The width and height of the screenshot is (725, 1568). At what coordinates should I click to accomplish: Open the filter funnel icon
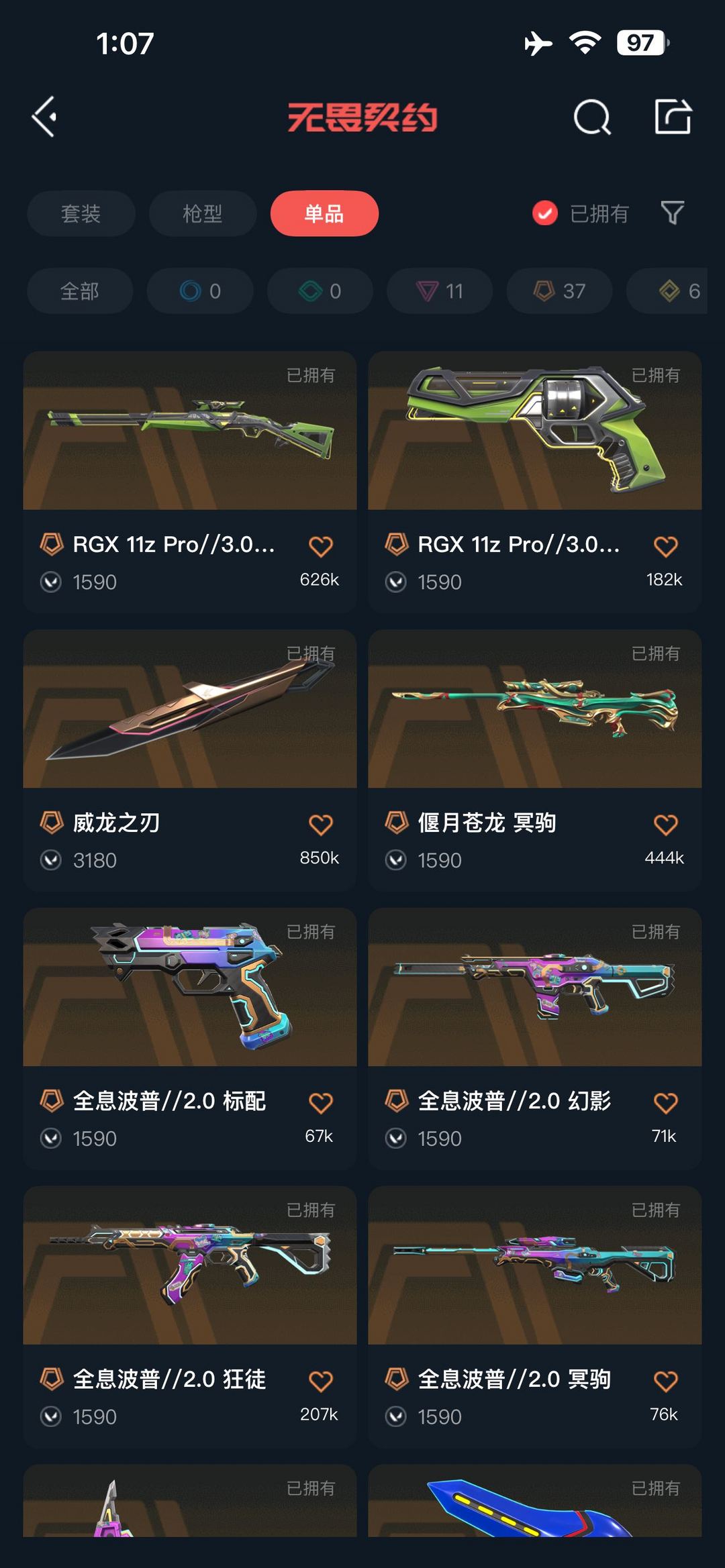[x=673, y=213]
